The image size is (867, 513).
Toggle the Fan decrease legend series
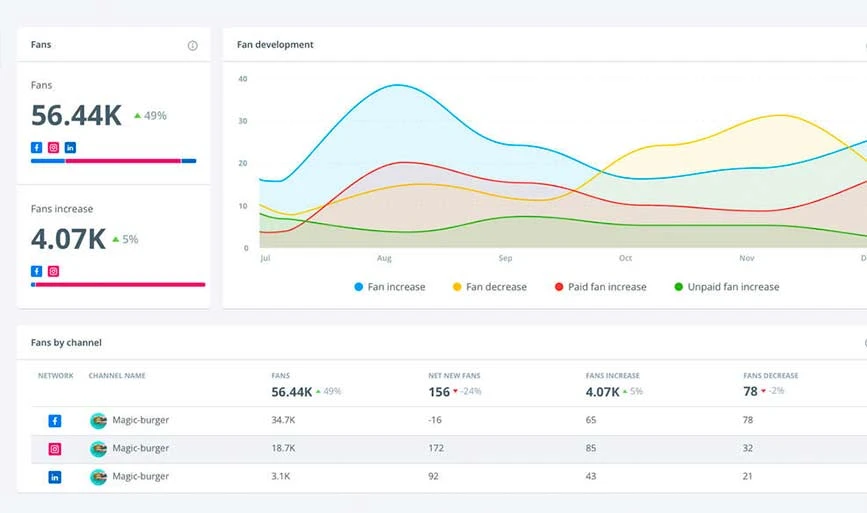pyautogui.click(x=488, y=287)
